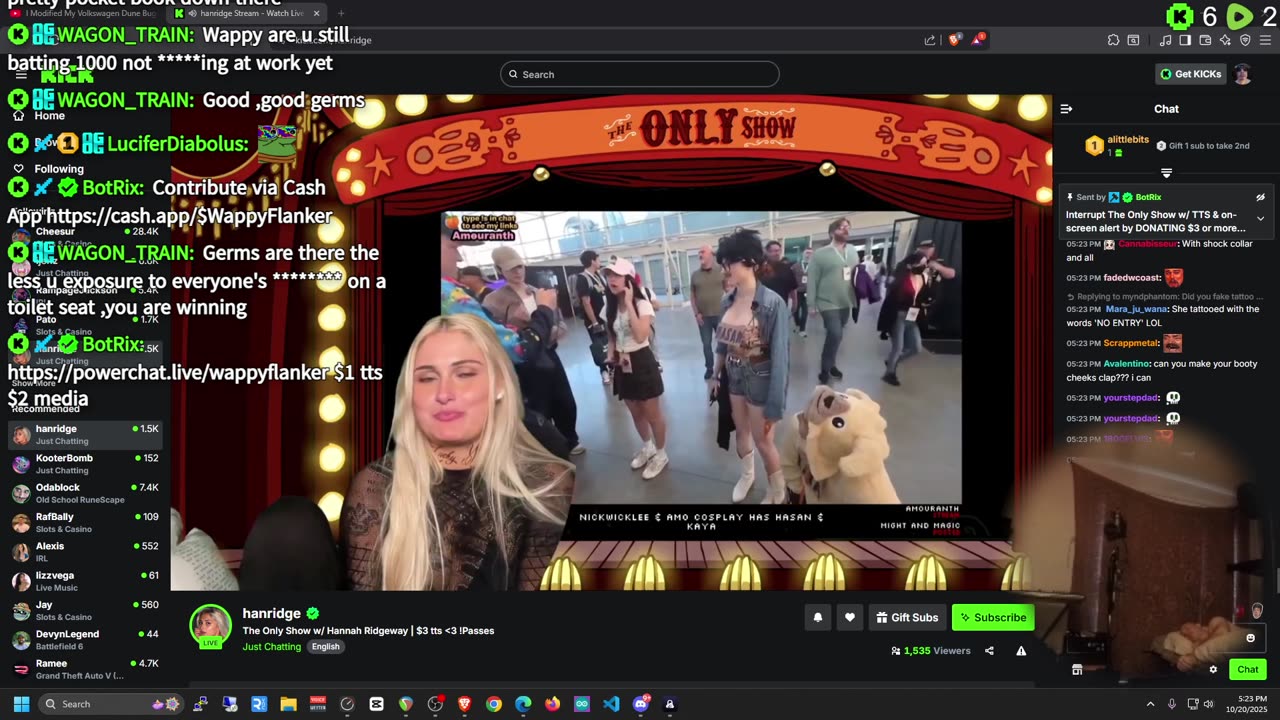Click Brave Rewards triangle icon
This screenshot has width=1280, height=720.
[x=978, y=40]
